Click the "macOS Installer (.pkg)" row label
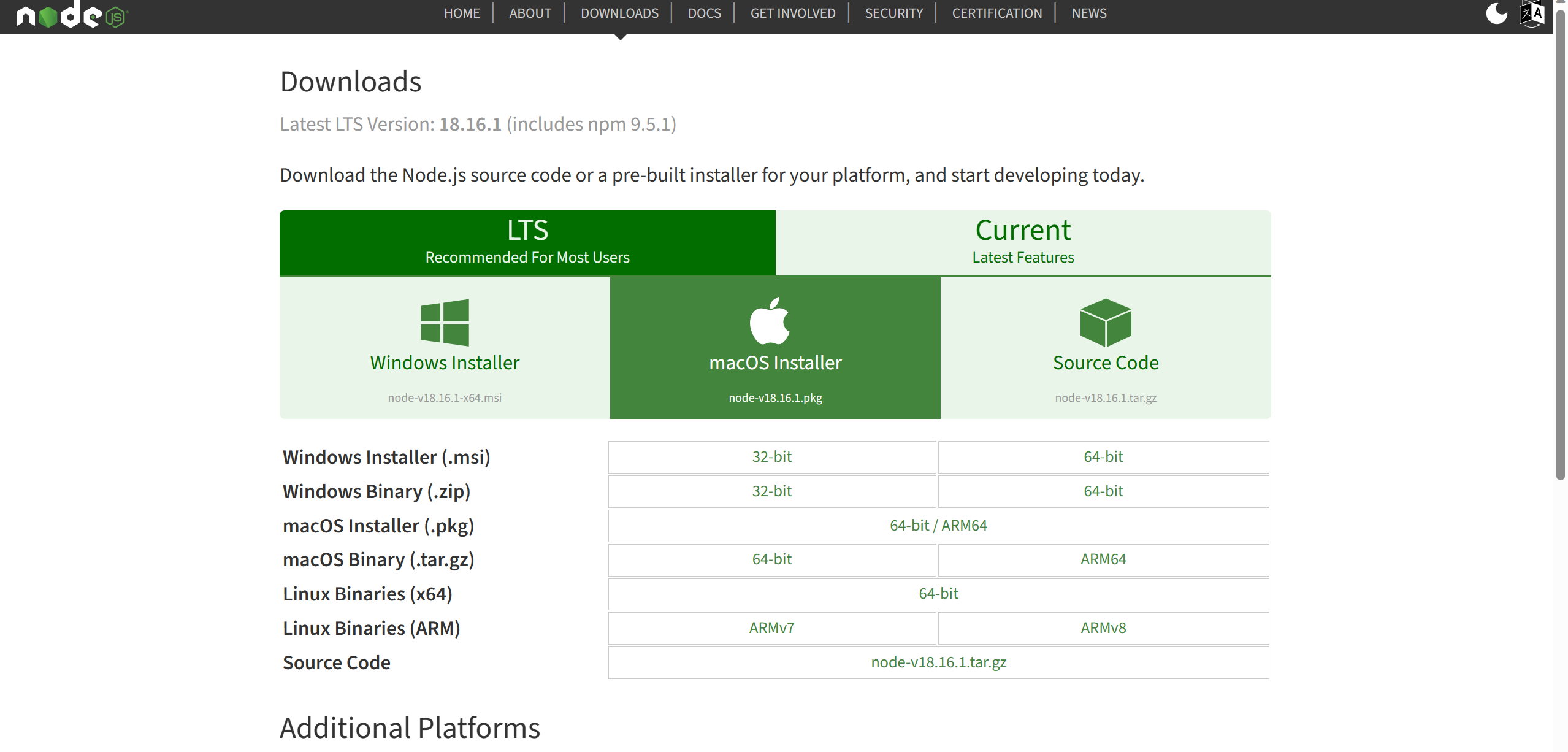The image size is (1568, 752). 378,526
